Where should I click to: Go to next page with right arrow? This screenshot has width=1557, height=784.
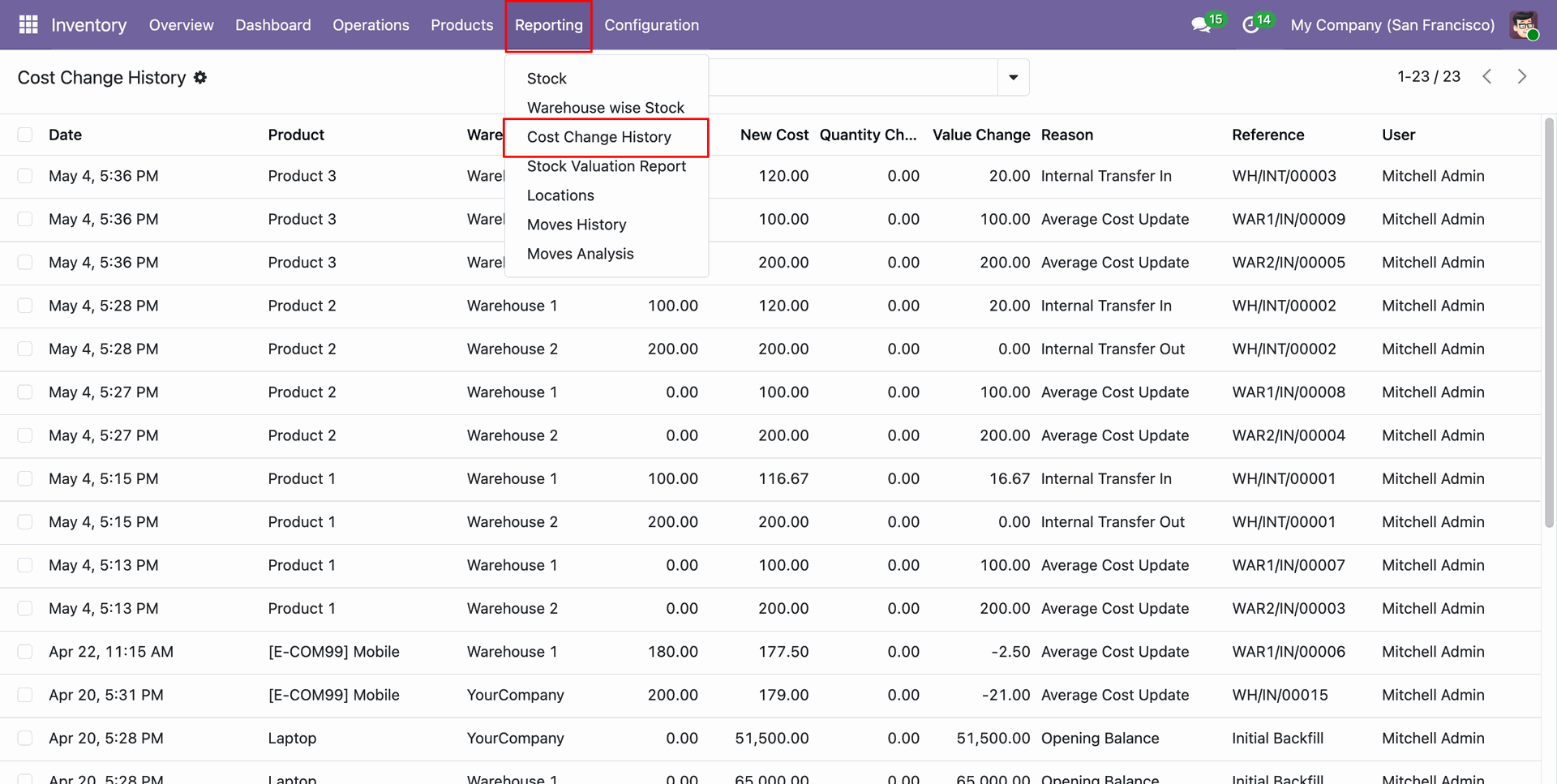tap(1522, 76)
